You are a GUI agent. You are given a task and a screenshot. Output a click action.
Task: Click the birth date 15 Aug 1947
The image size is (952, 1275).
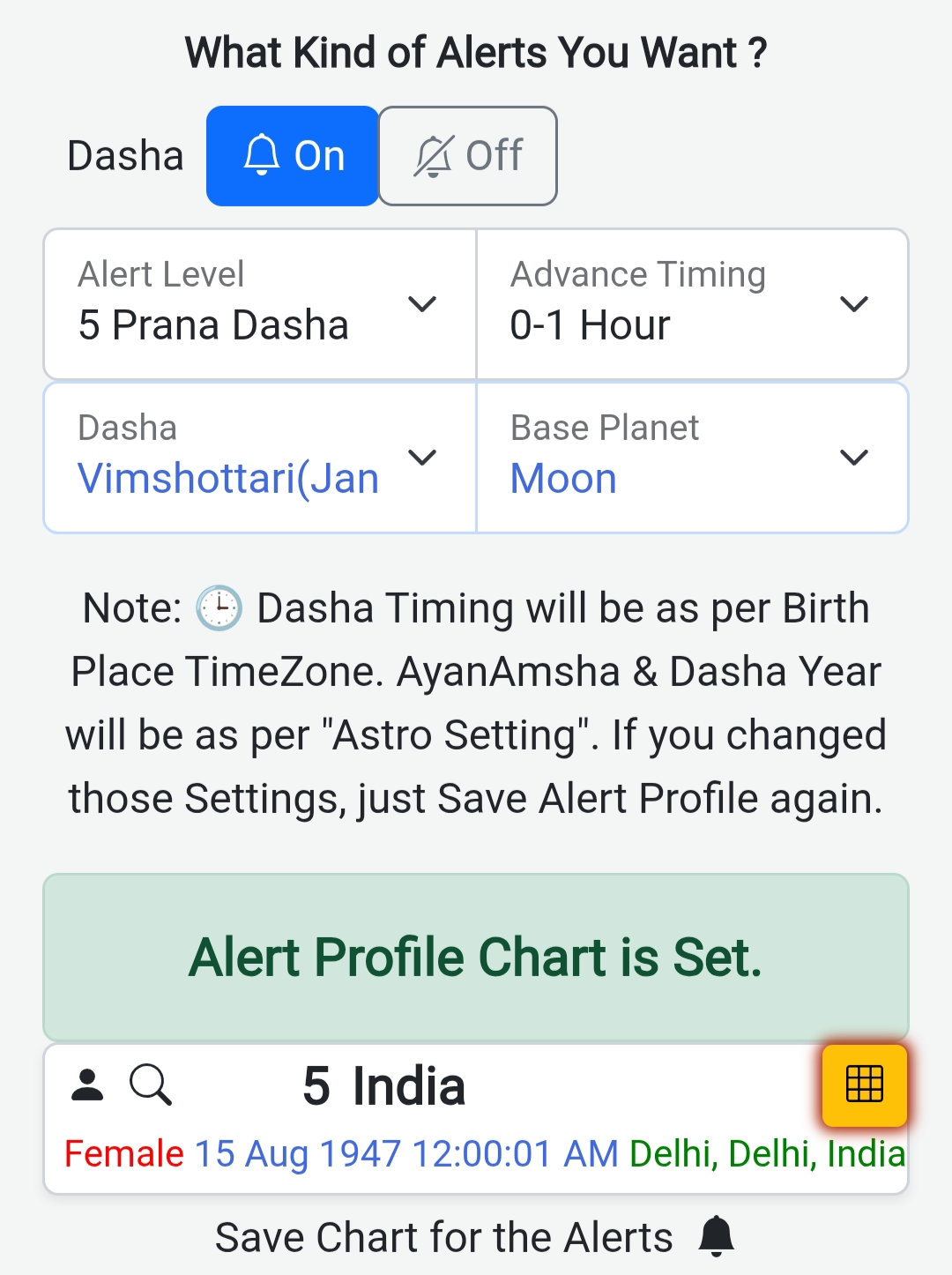[297, 1154]
